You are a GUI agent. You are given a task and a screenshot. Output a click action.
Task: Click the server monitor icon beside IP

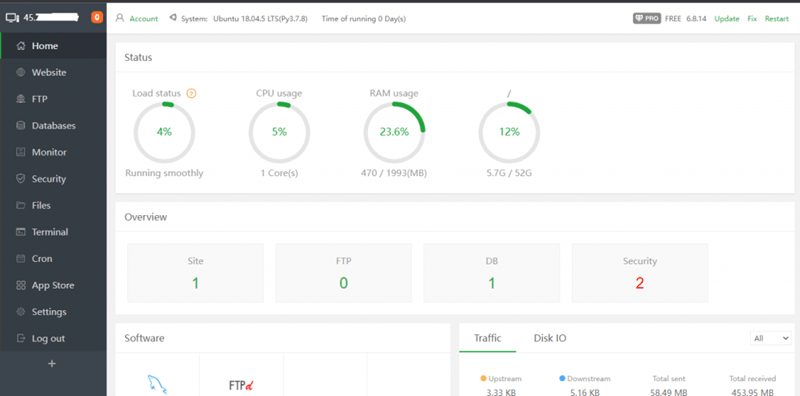[12, 18]
